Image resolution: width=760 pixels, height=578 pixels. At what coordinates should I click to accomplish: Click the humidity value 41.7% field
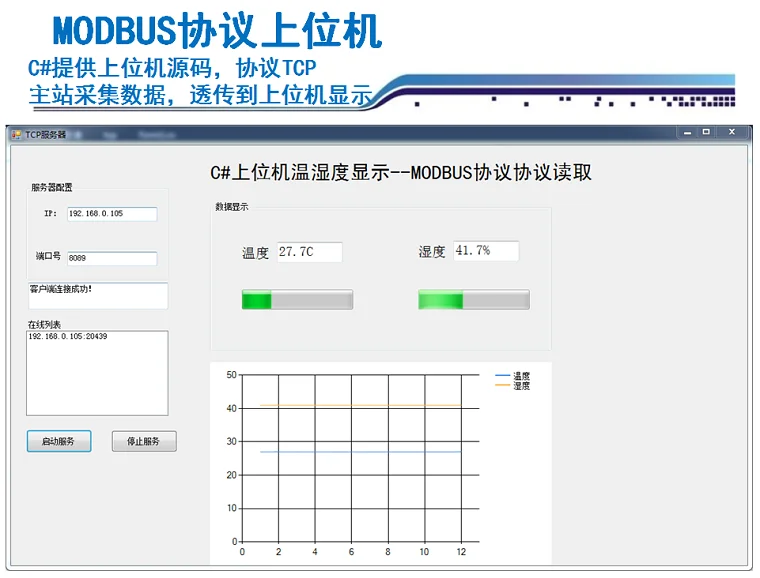pyautogui.click(x=486, y=251)
